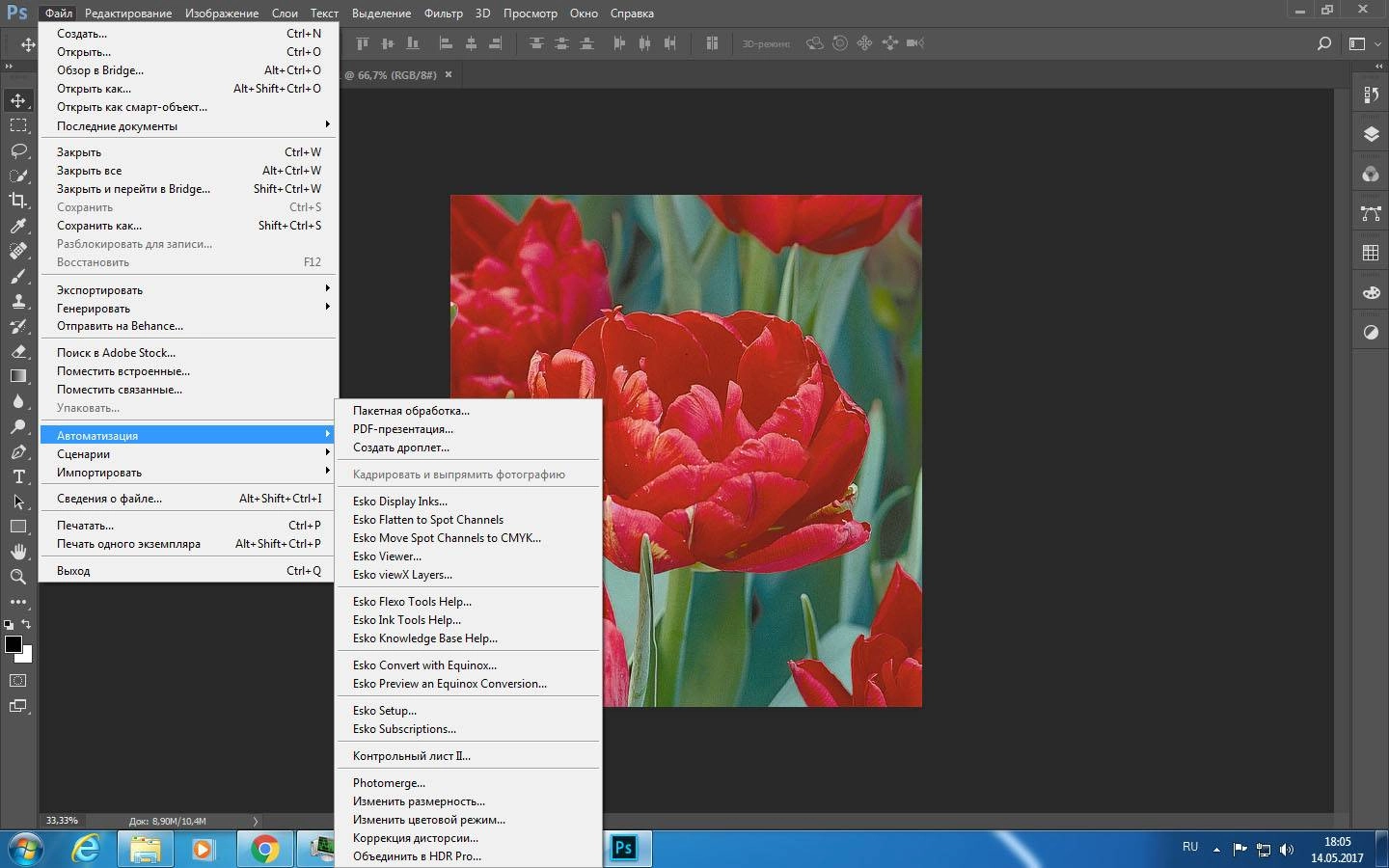The height and width of the screenshot is (868, 1389).
Task: Open Google Chrome from the taskbar
Action: click(264, 849)
